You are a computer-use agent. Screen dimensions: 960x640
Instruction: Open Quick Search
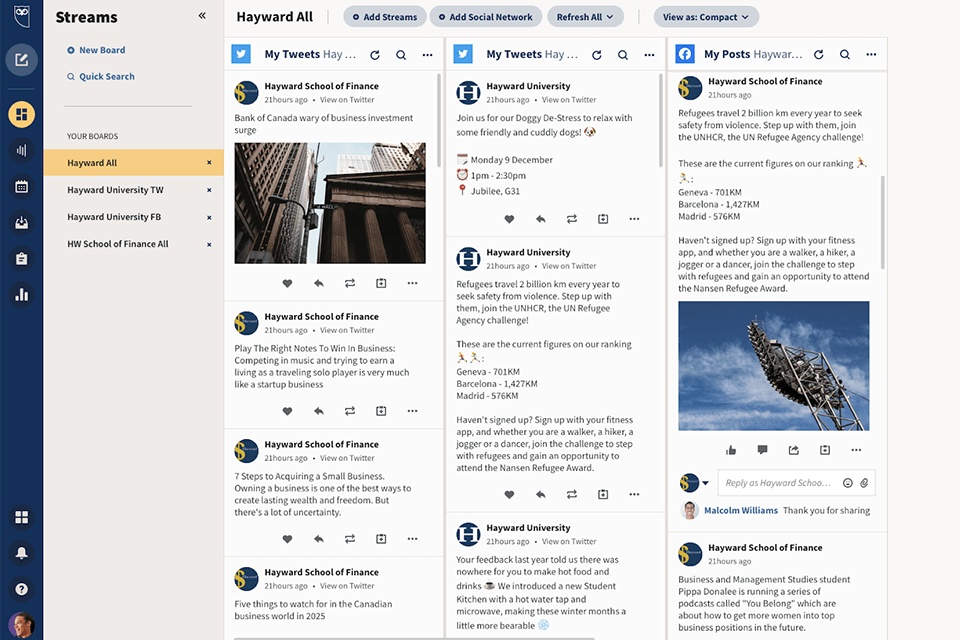100,77
